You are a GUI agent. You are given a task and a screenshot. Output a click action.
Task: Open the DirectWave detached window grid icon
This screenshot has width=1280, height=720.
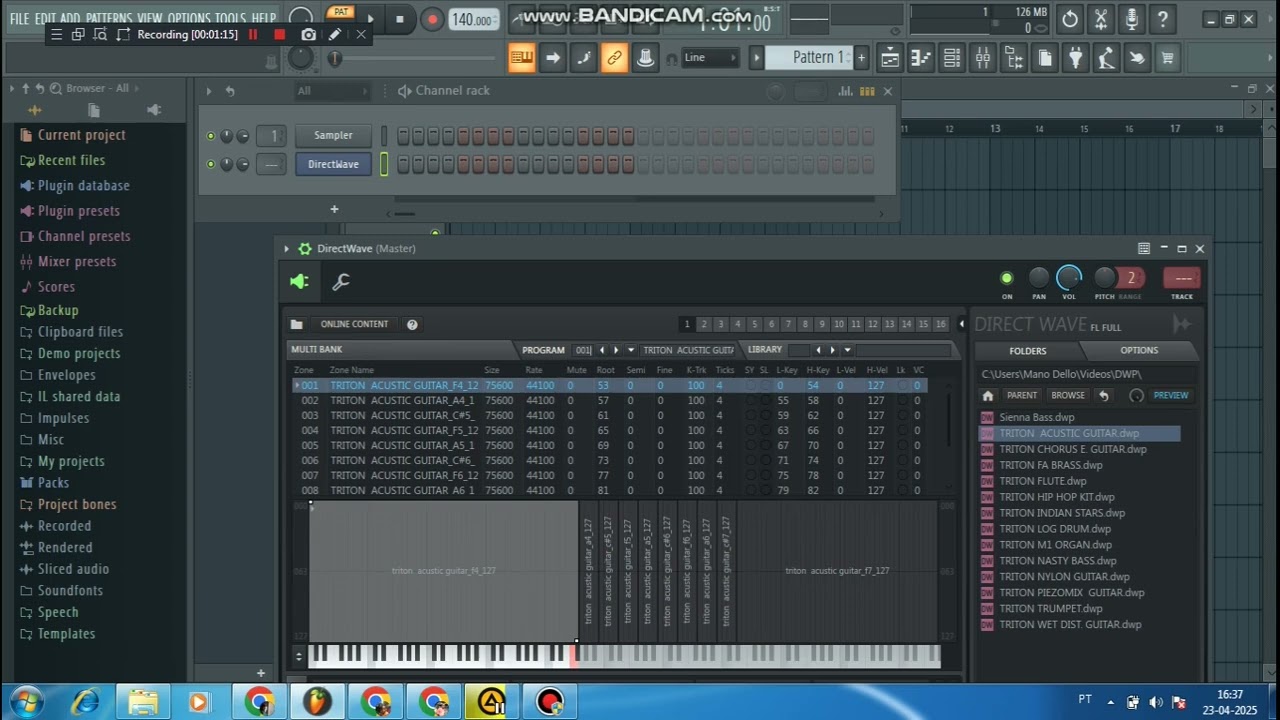coord(1144,249)
